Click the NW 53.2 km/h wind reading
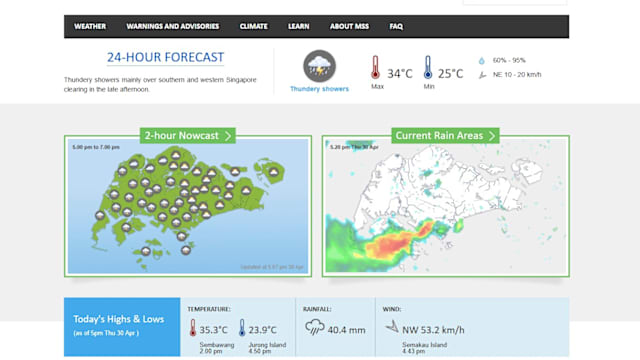 pos(433,330)
